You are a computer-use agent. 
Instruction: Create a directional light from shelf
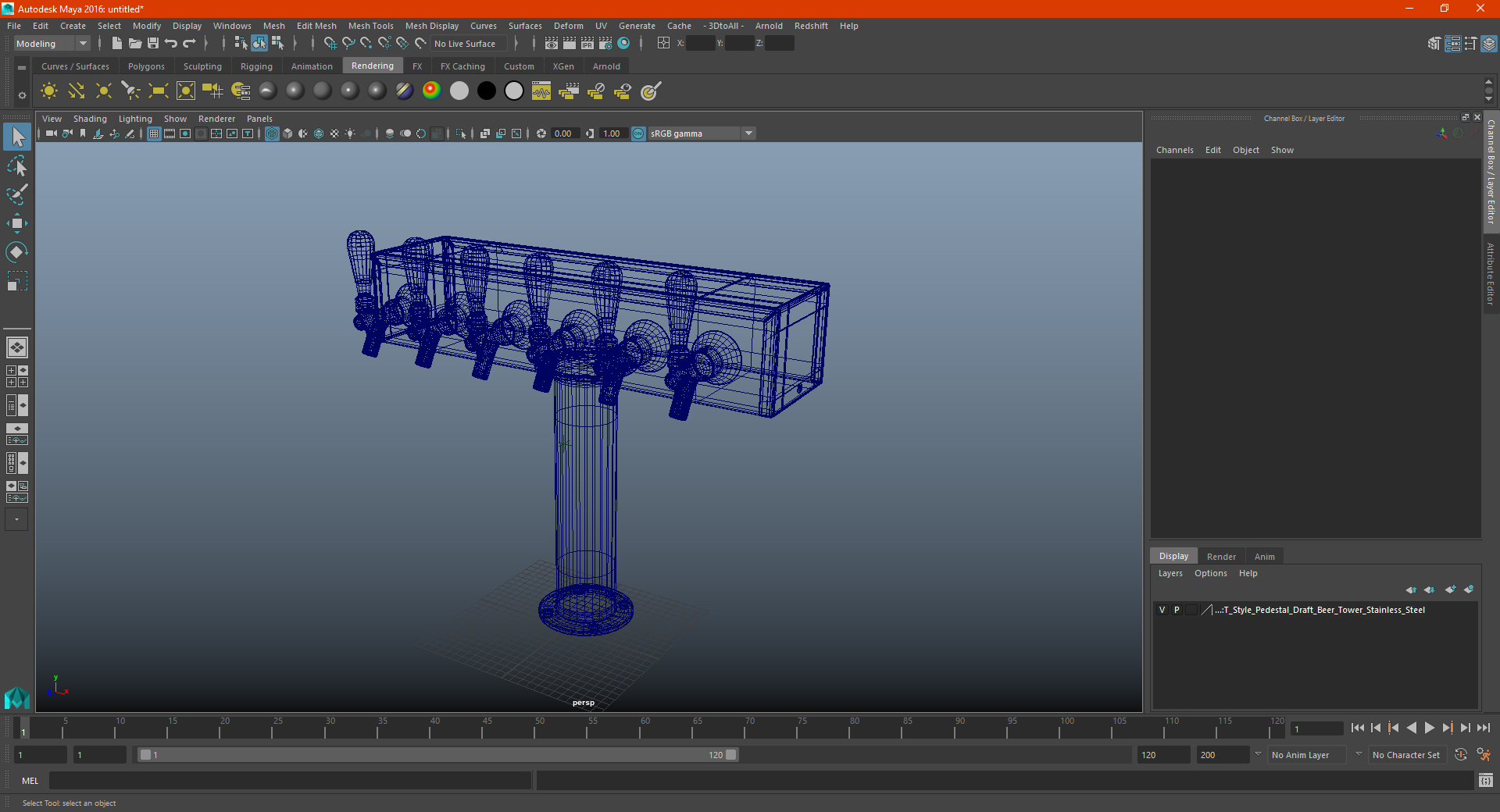click(77, 91)
